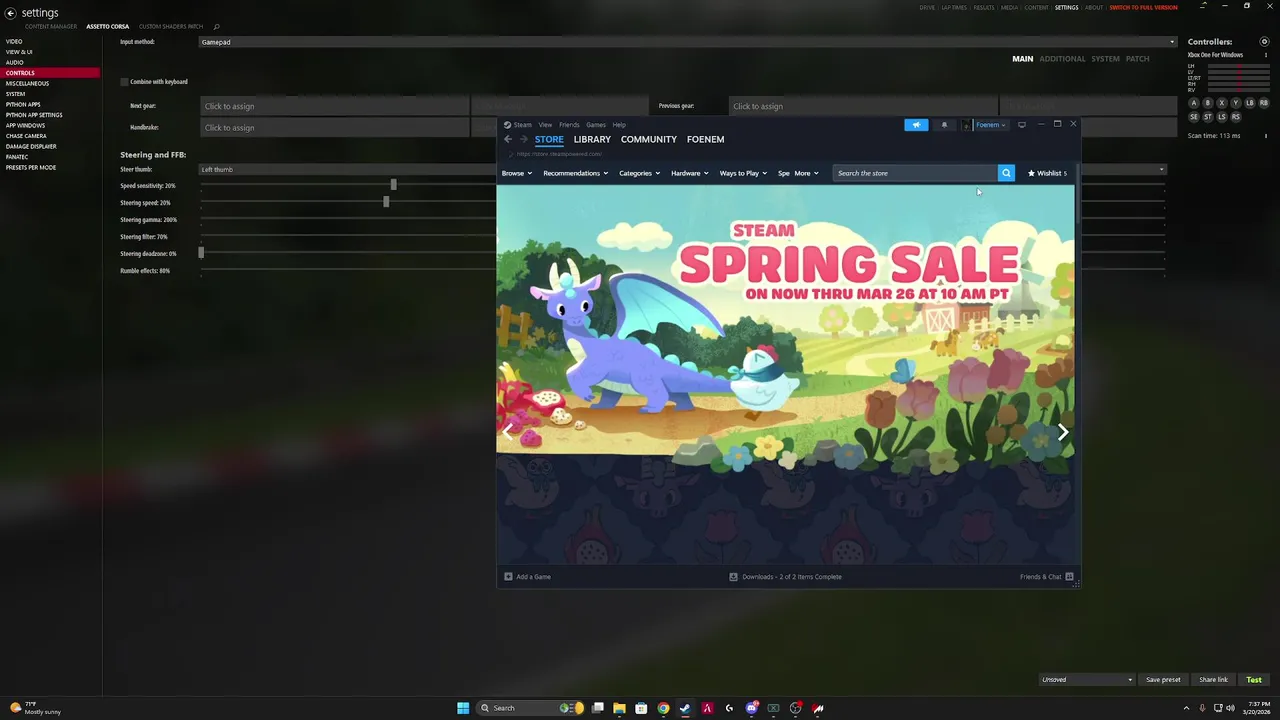
Task: Enable Combine with keyboard checkbox
Action: [124, 82]
